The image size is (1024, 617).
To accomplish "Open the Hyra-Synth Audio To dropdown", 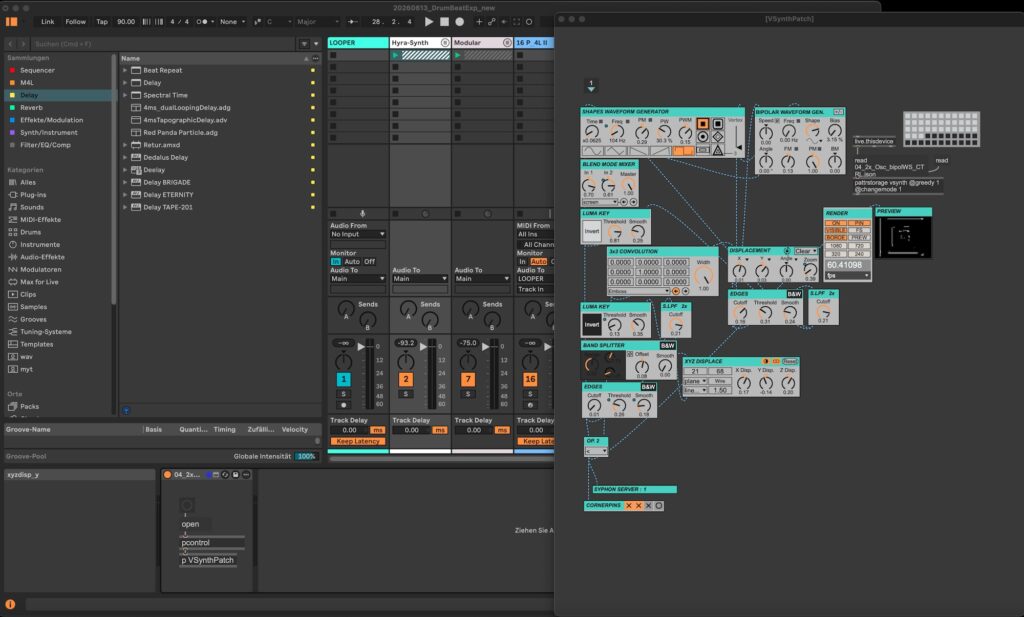I will point(419,278).
